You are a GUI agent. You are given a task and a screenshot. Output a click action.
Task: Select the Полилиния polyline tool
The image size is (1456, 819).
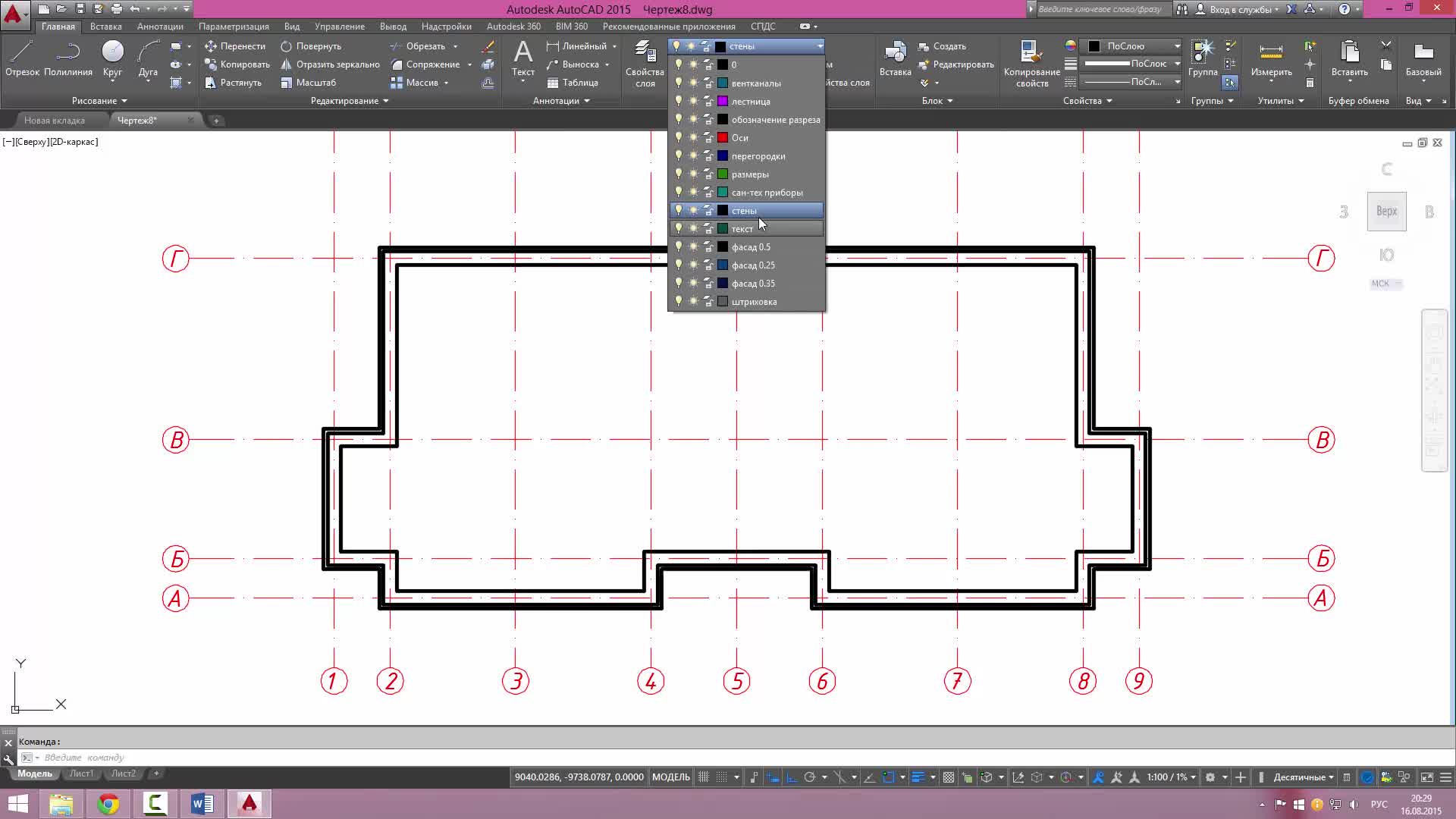point(68,59)
